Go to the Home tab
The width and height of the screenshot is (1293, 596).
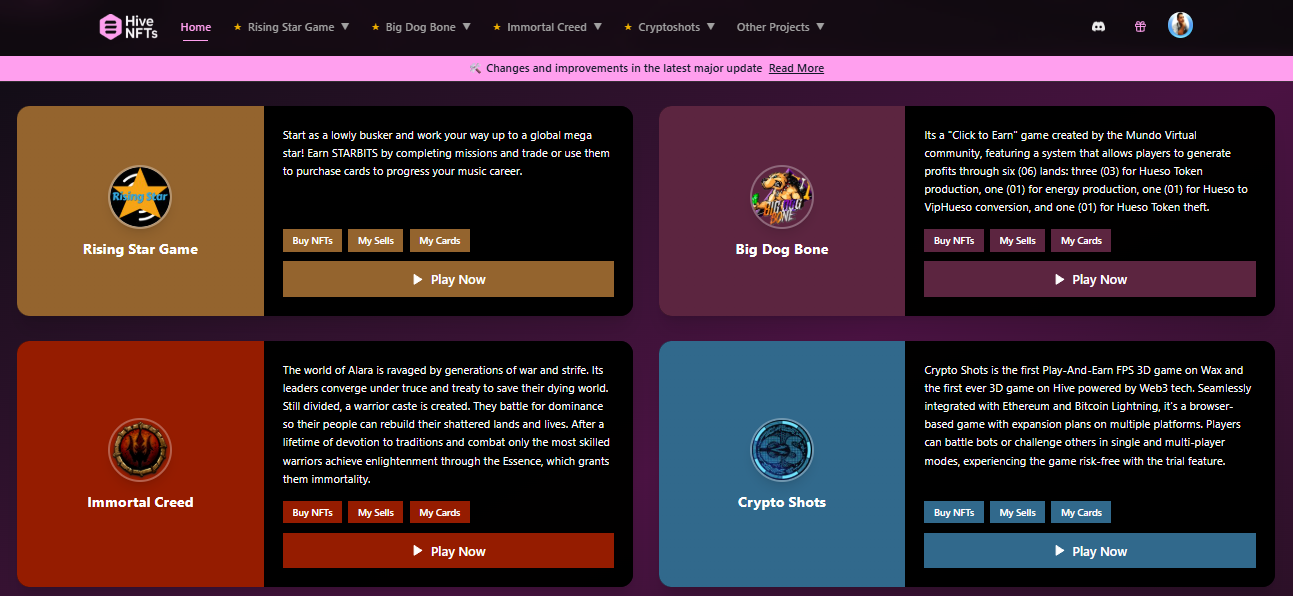pyautogui.click(x=195, y=27)
